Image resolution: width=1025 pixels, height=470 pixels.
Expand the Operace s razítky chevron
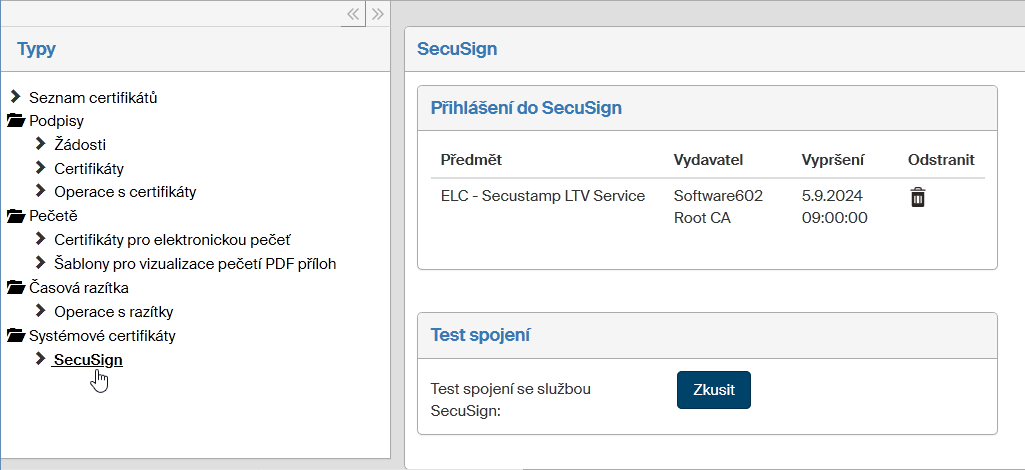pyautogui.click(x=41, y=311)
